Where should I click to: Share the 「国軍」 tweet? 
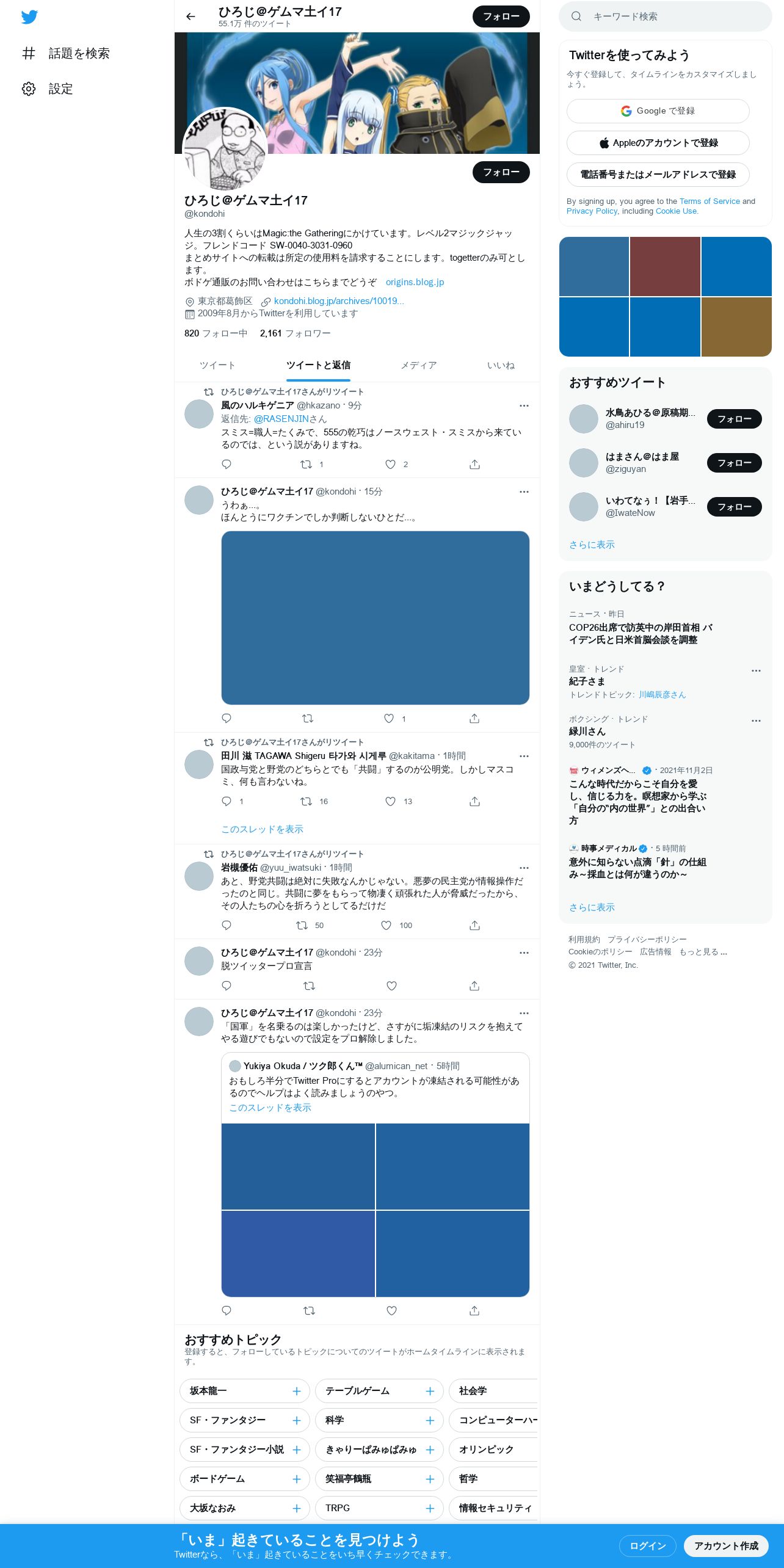[474, 1310]
